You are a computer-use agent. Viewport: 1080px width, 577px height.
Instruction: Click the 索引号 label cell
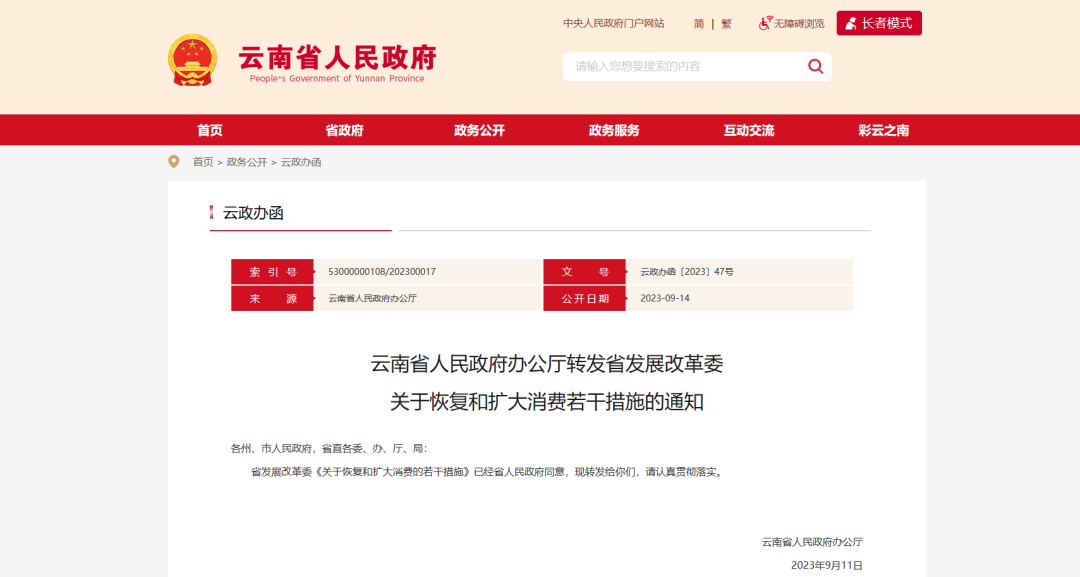272,272
